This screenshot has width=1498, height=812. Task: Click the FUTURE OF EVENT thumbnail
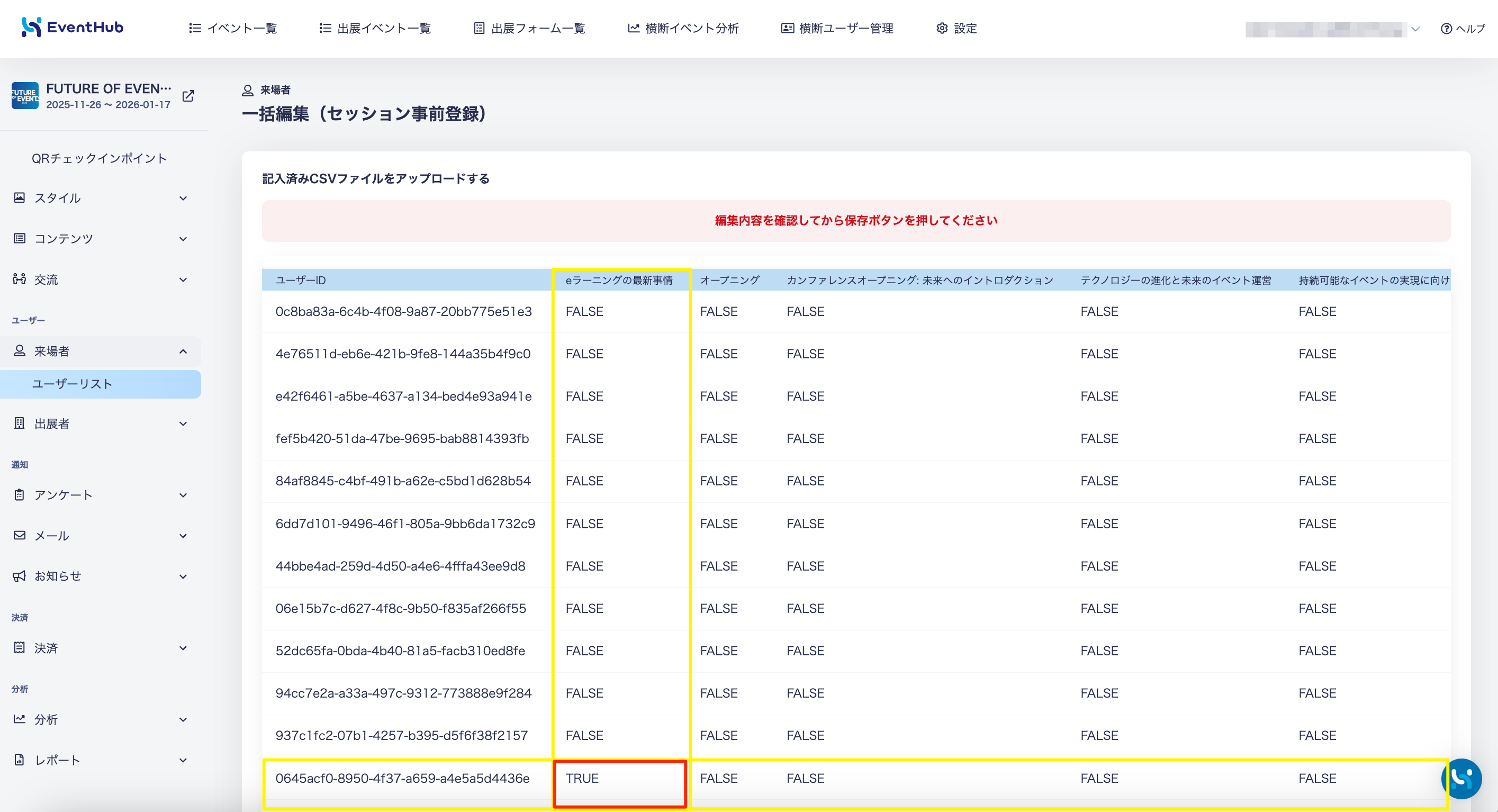24,95
